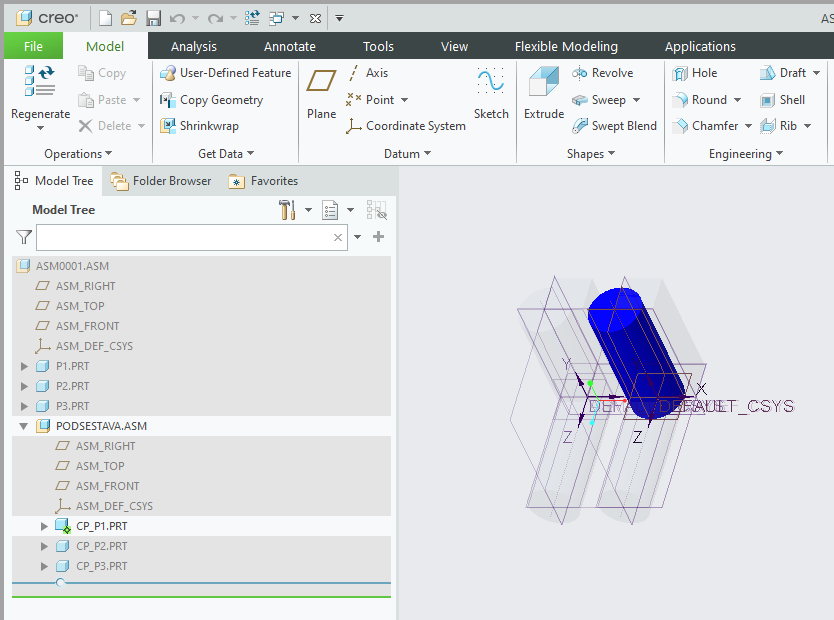Open the Datum group dropdown
834x620 pixels.
click(x=427, y=154)
